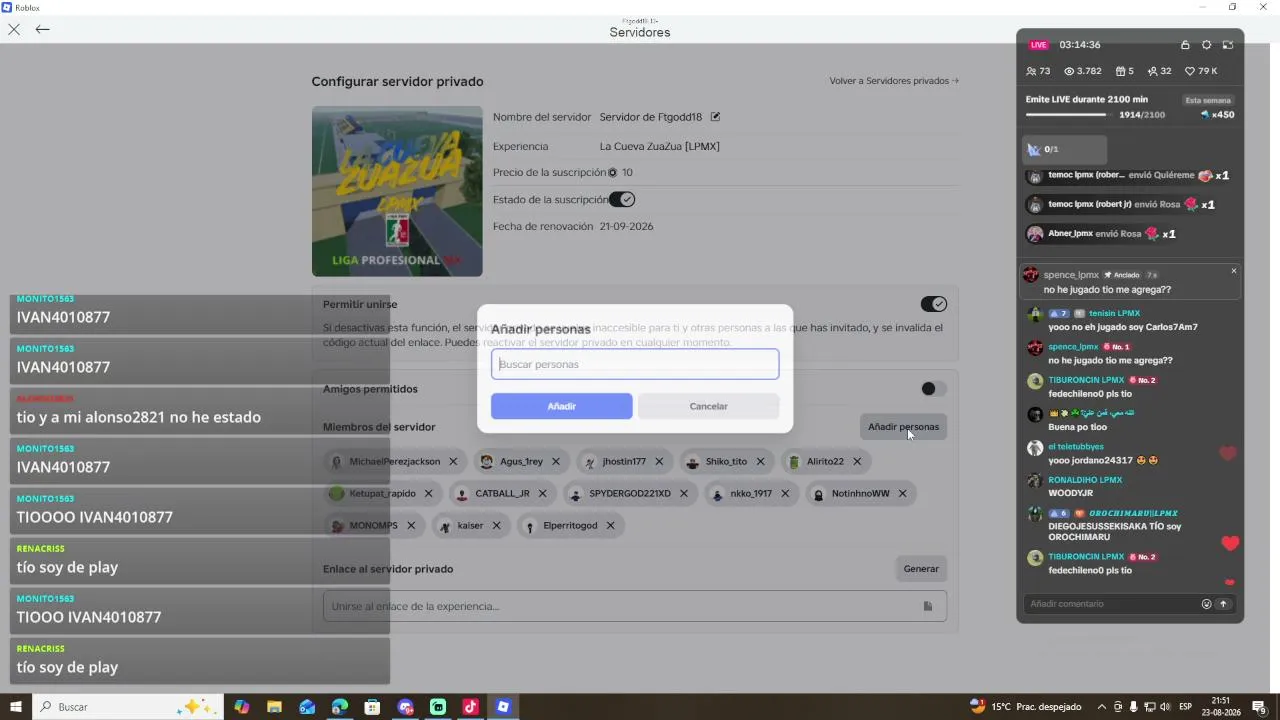Click the Generar link button
1280x720 pixels.
pyautogui.click(x=921, y=569)
